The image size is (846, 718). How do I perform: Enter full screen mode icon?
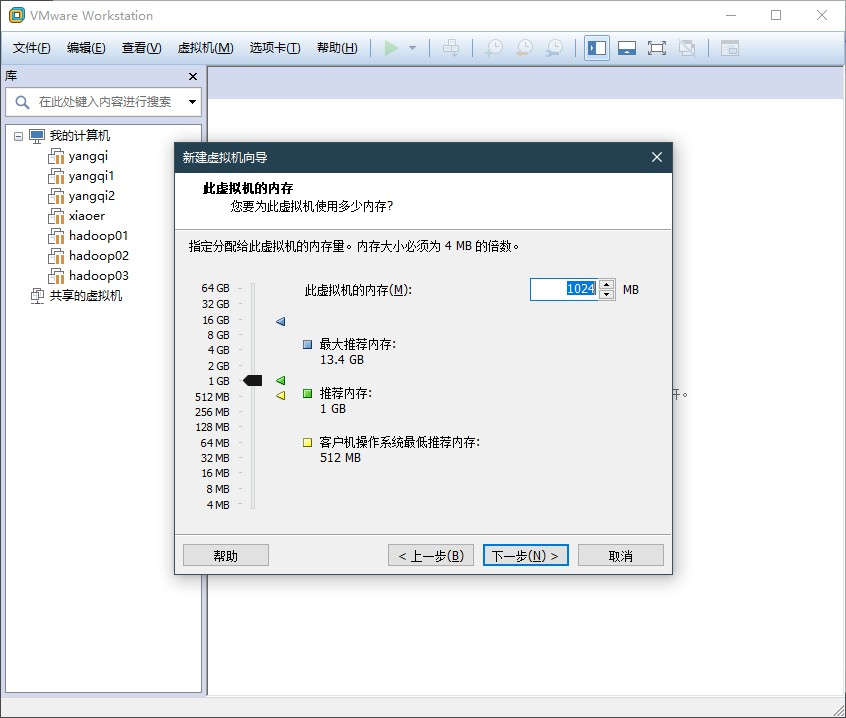tap(656, 46)
